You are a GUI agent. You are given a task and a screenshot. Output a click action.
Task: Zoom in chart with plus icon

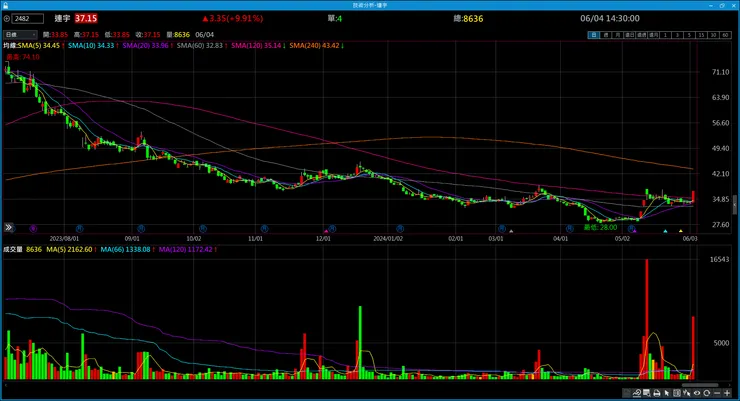pos(727,393)
